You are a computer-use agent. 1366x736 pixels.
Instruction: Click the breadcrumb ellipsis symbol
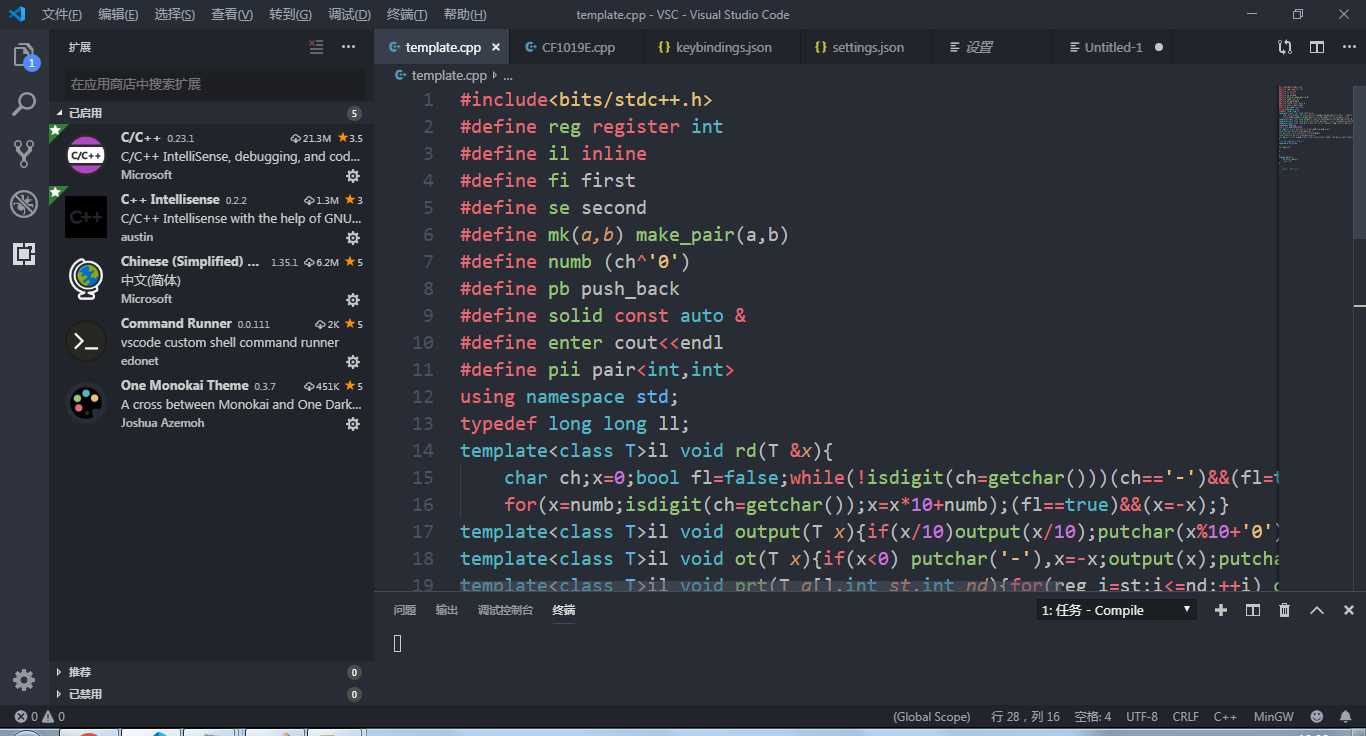(x=508, y=75)
